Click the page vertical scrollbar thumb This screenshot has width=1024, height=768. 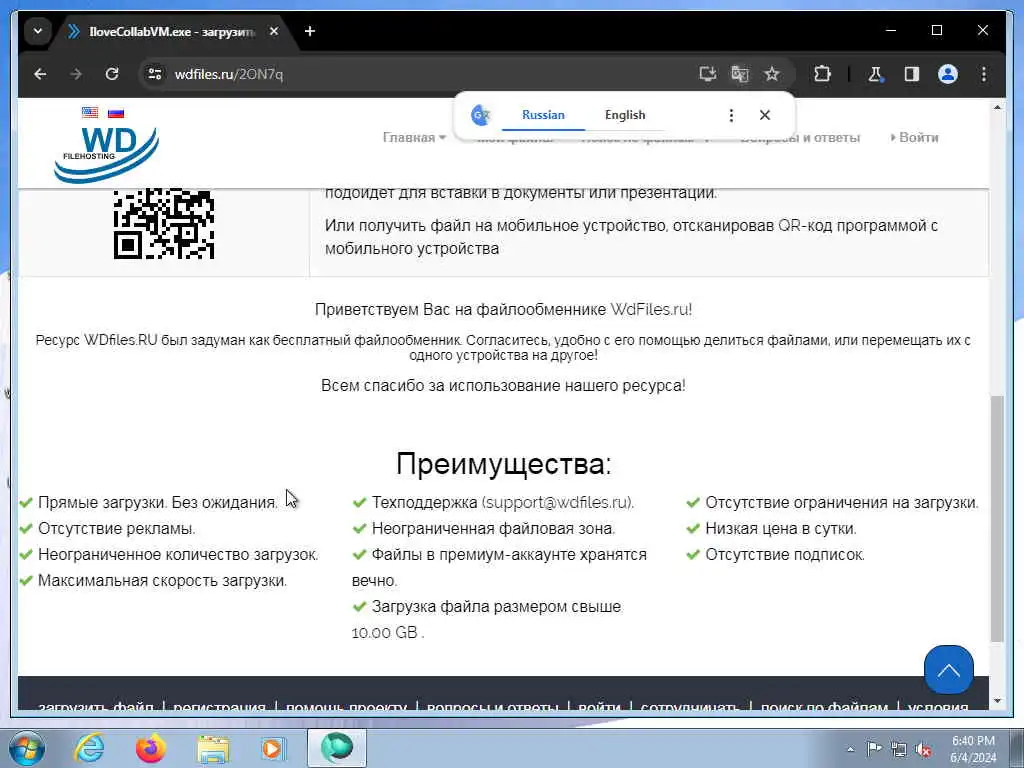[x=997, y=519]
